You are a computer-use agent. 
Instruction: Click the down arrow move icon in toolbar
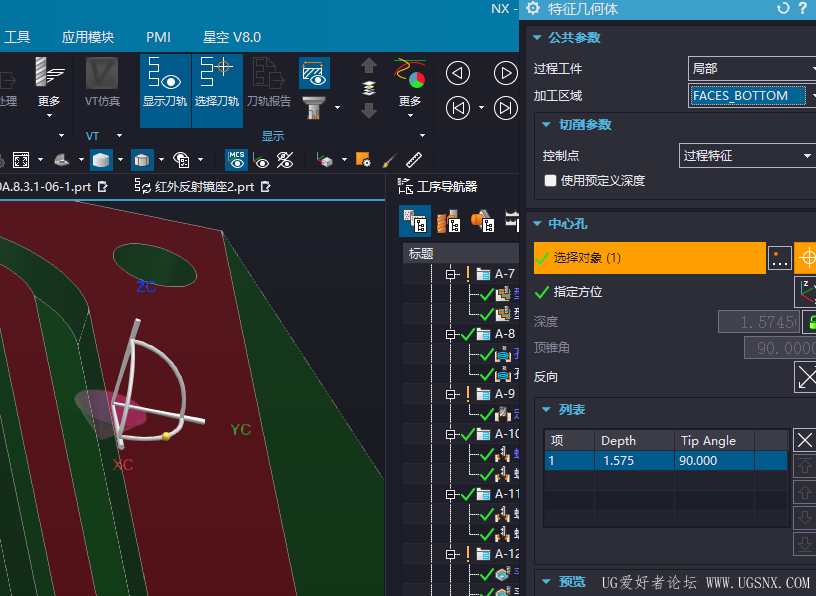[368, 110]
